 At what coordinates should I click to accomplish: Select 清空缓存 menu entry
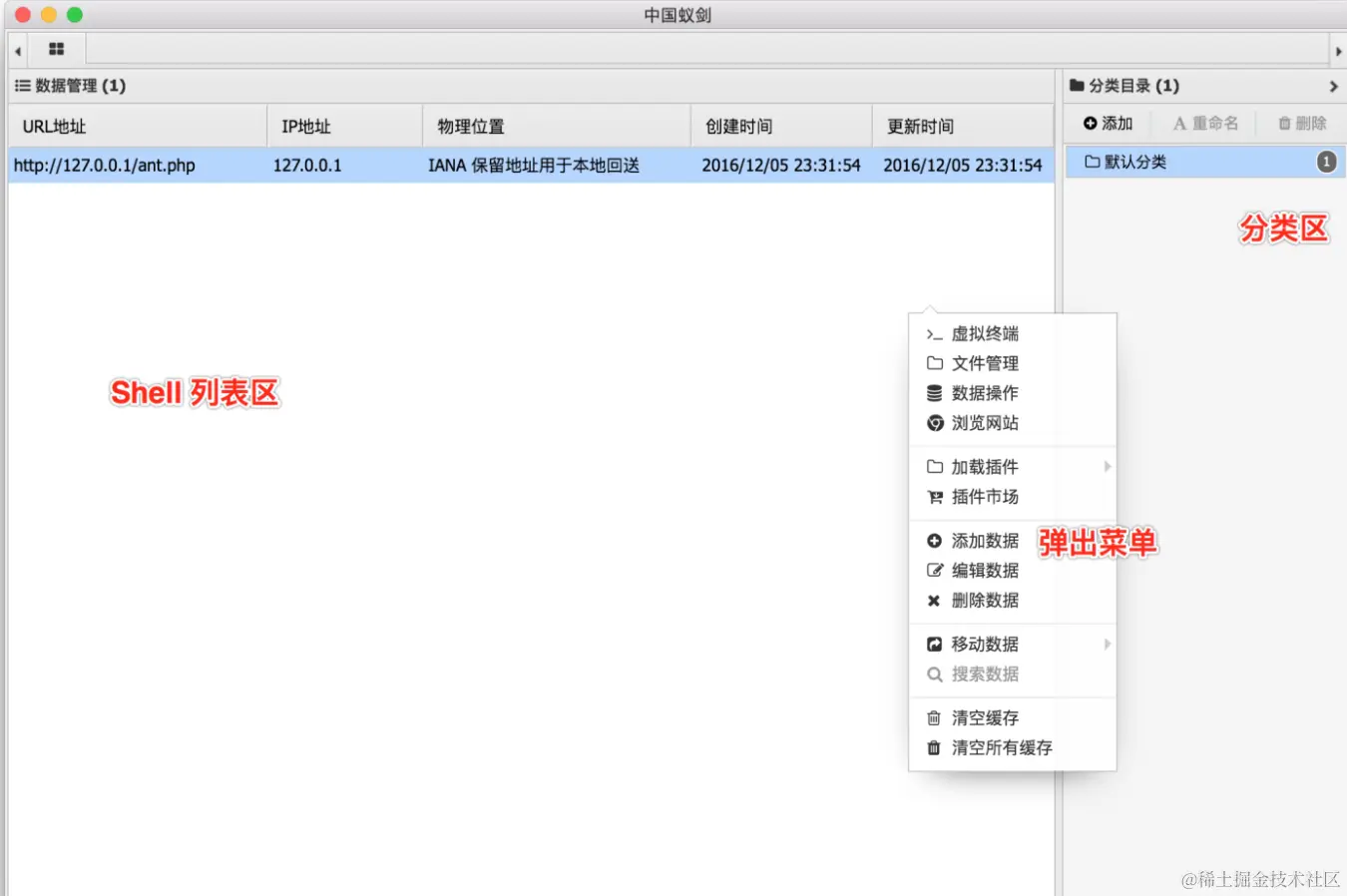point(1012,718)
